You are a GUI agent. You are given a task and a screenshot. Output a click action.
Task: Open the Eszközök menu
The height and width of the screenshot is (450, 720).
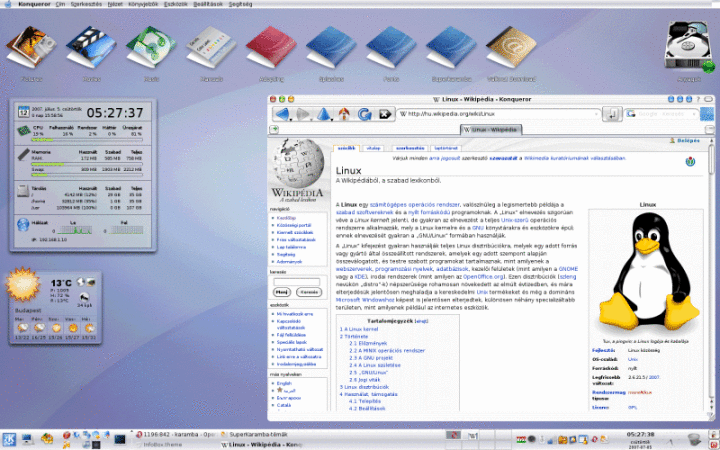tap(176, 4)
